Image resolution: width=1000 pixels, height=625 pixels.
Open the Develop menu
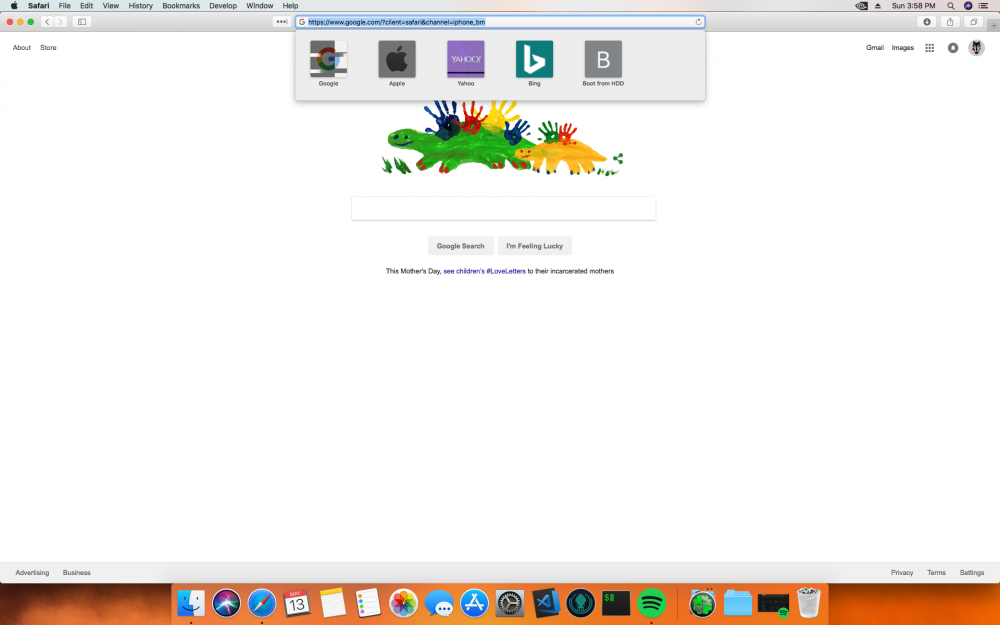(x=223, y=6)
